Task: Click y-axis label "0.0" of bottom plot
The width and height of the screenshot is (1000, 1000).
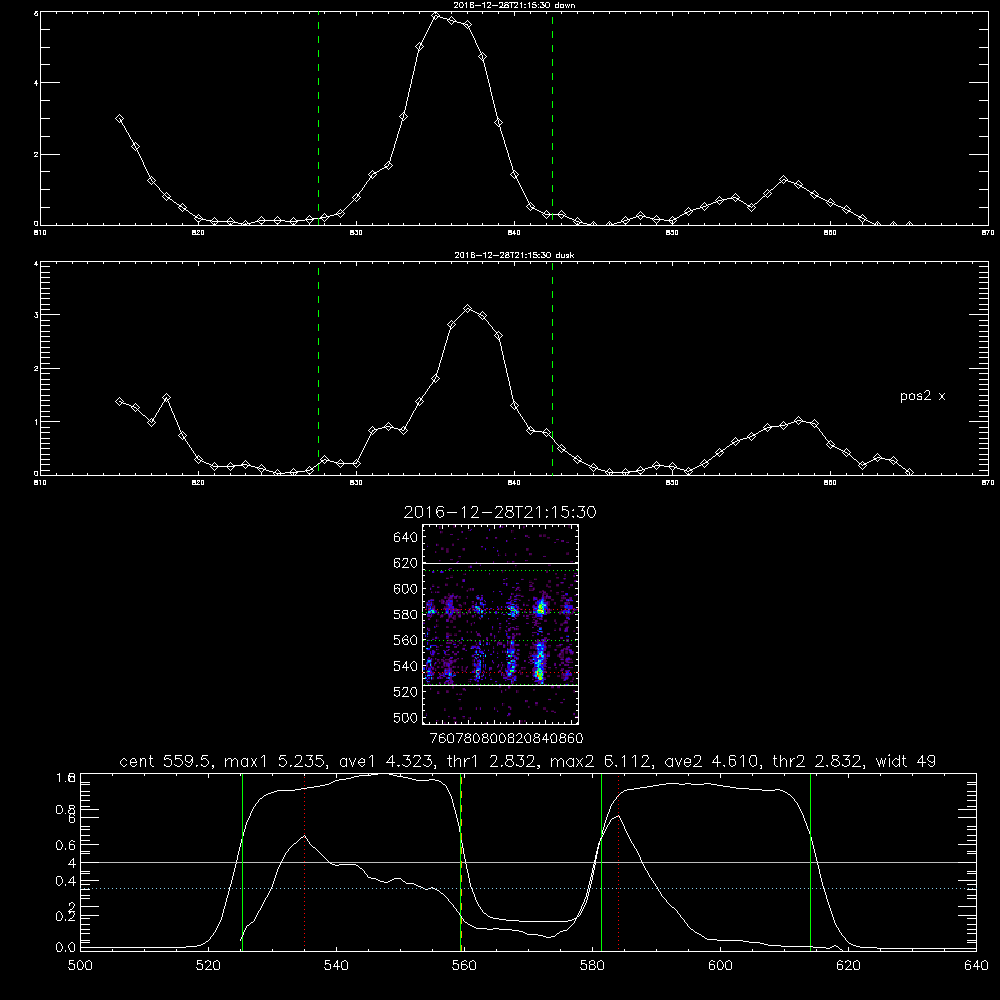Action: (65, 948)
